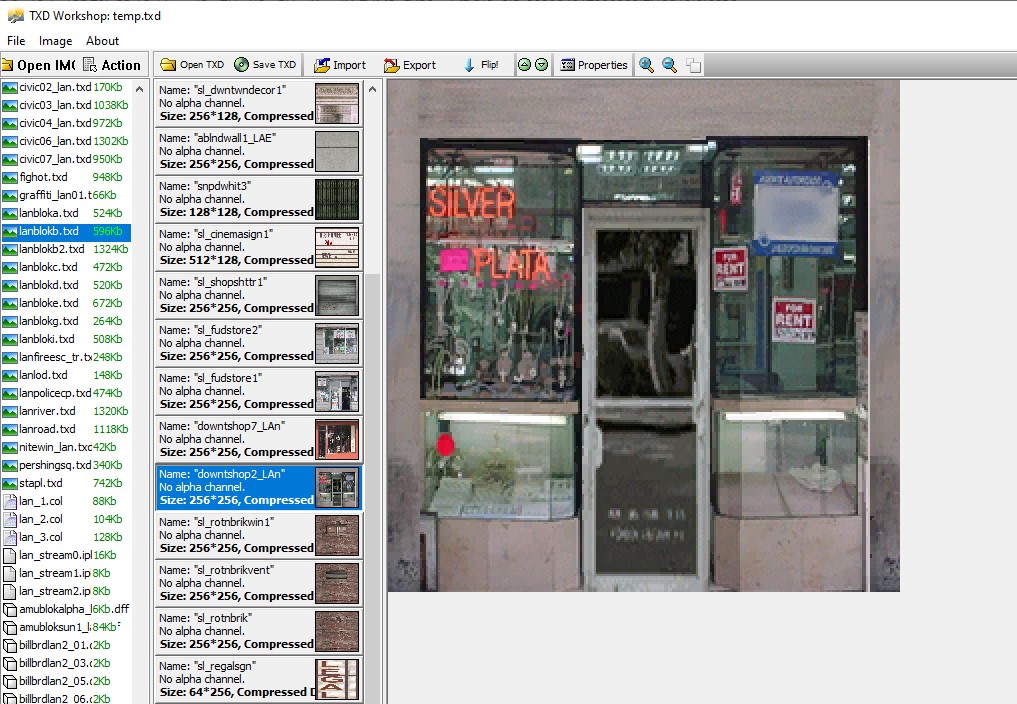Select lanbloki.txd in file list
The height and width of the screenshot is (704, 1017).
66,339
